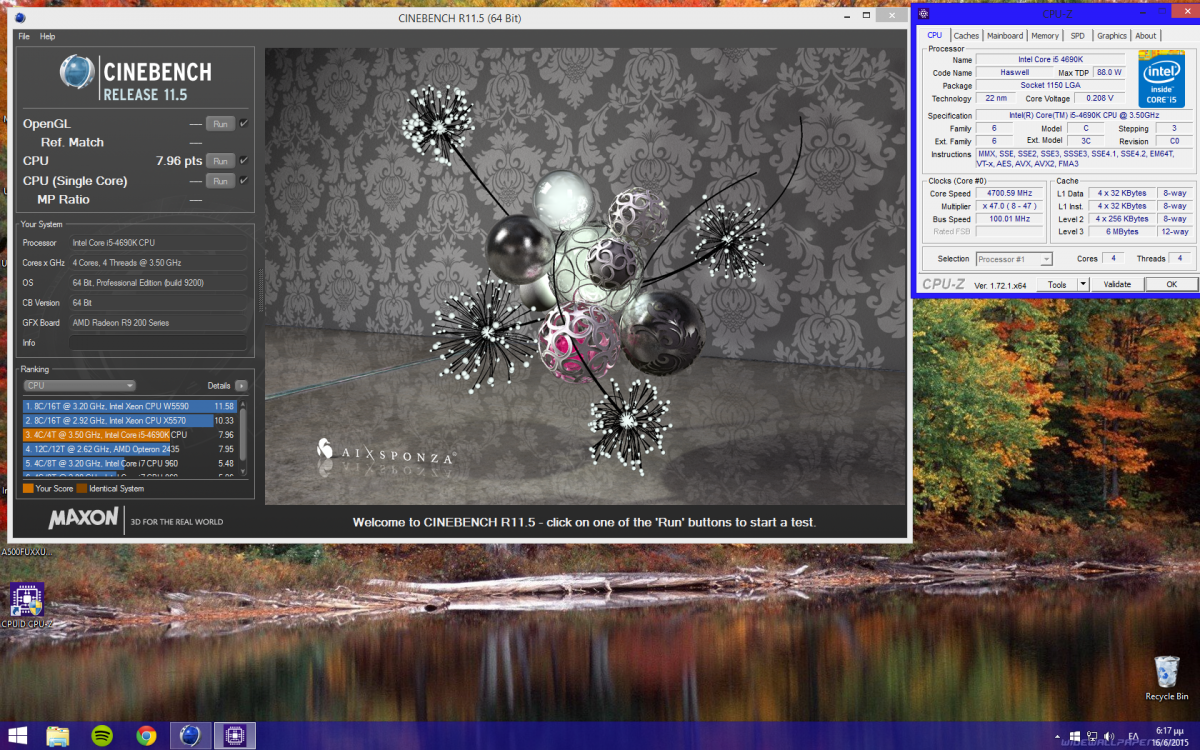
Task: Open the Cinebench Help menu
Action: tap(47, 36)
